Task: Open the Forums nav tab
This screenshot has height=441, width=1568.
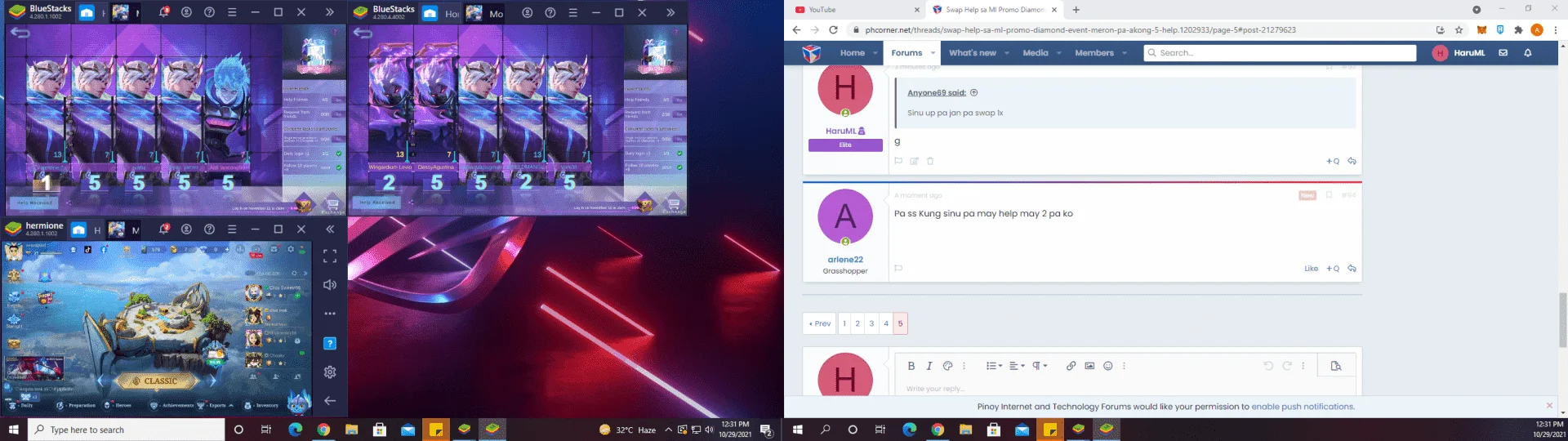Action: tap(906, 53)
